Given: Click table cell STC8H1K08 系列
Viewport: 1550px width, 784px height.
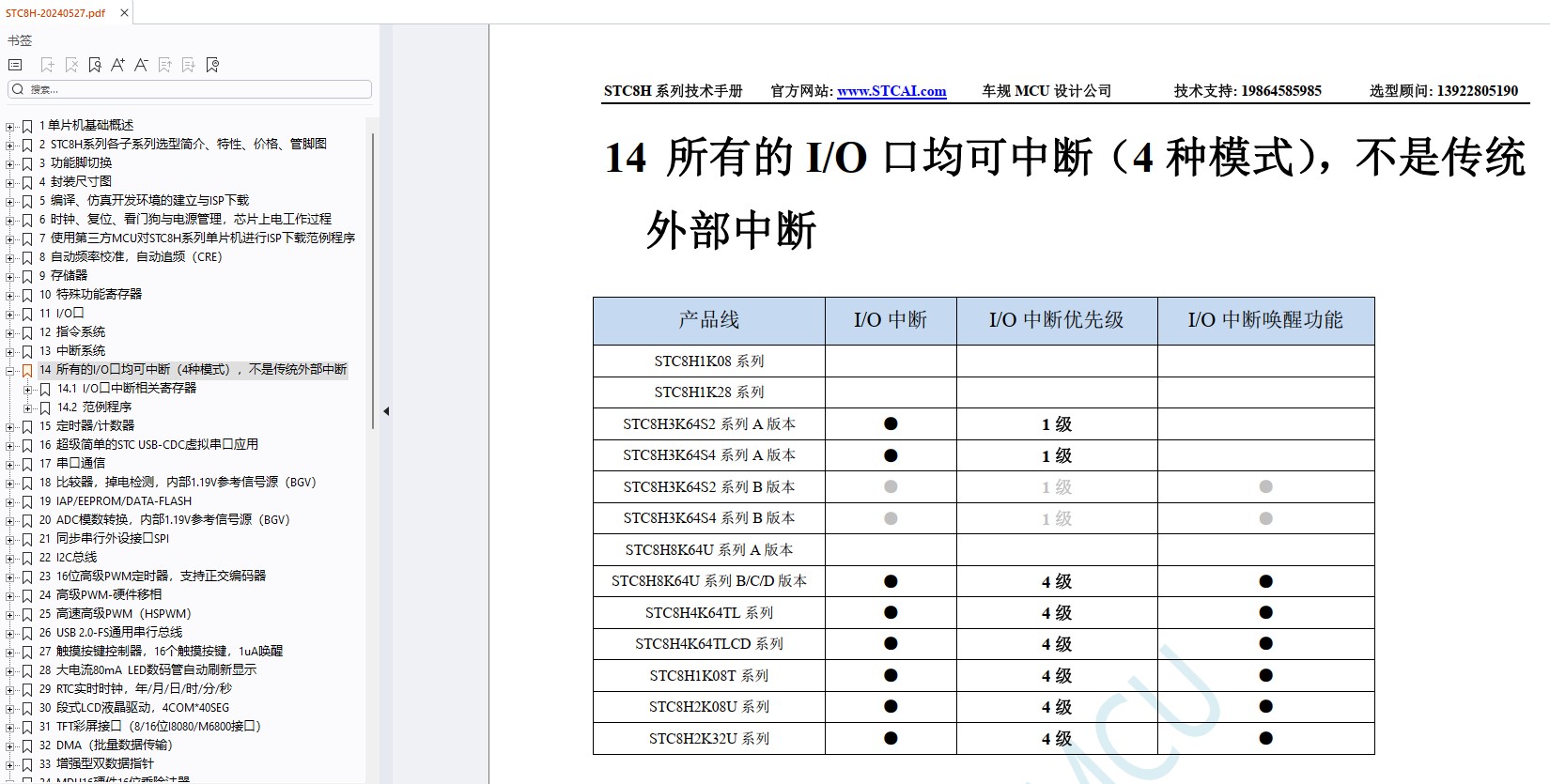Looking at the screenshot, I should pos(709,361).
